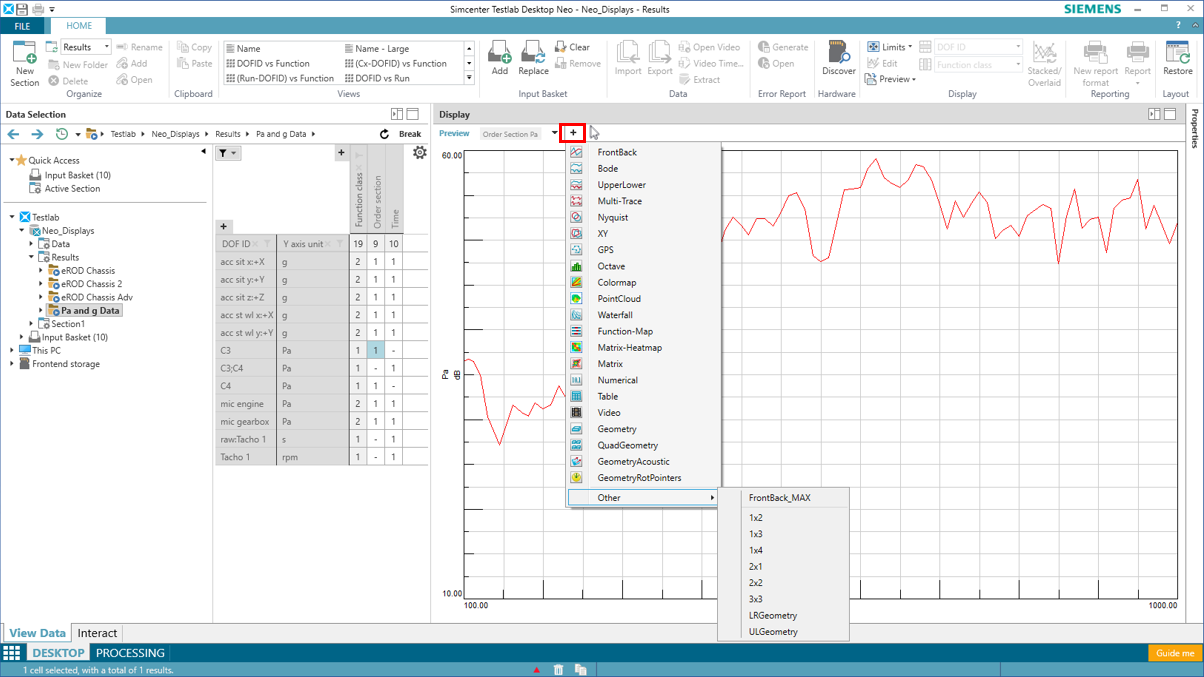Collapse the Quick Access tree group

pyautogui.click(x=12, y=160)
